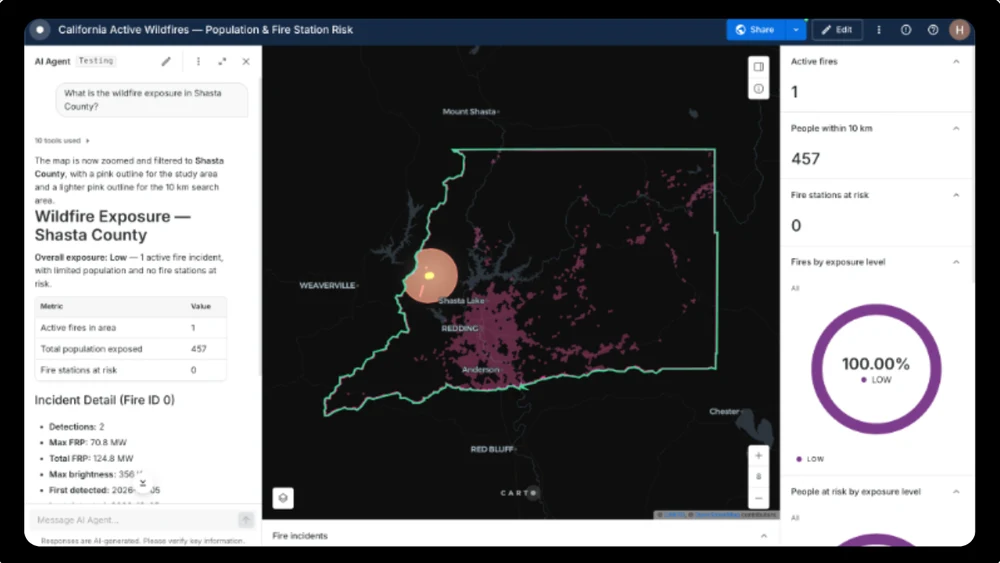
Task: Click the Anderson label on the map
Action: (480, 370)
